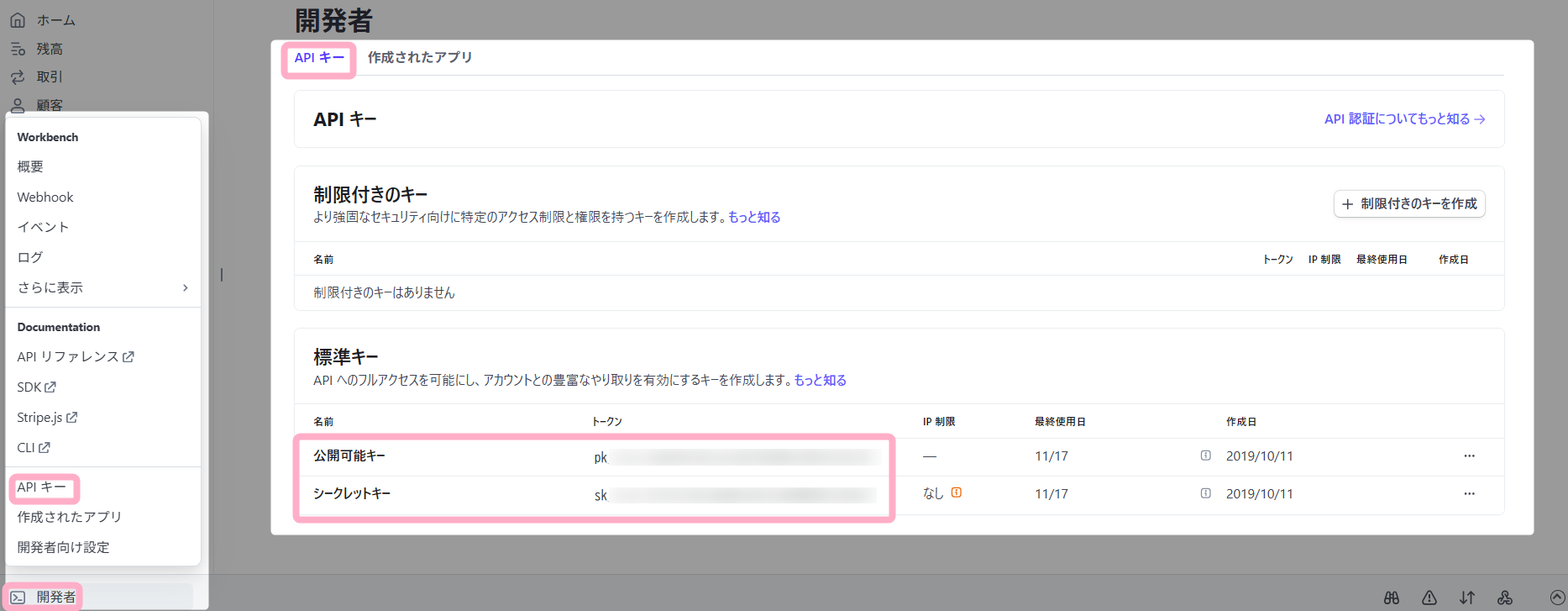
Task: Click the up-down arrows icon in bottom bar
Action: point(1467,598)
